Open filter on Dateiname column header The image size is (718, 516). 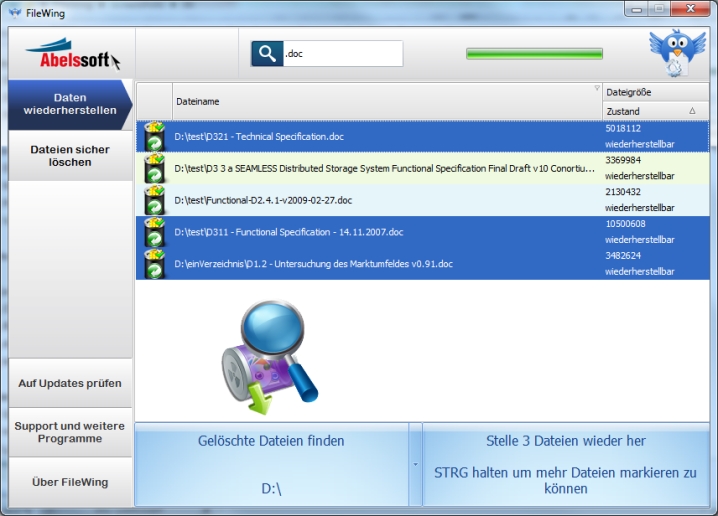tap(597, 89)
